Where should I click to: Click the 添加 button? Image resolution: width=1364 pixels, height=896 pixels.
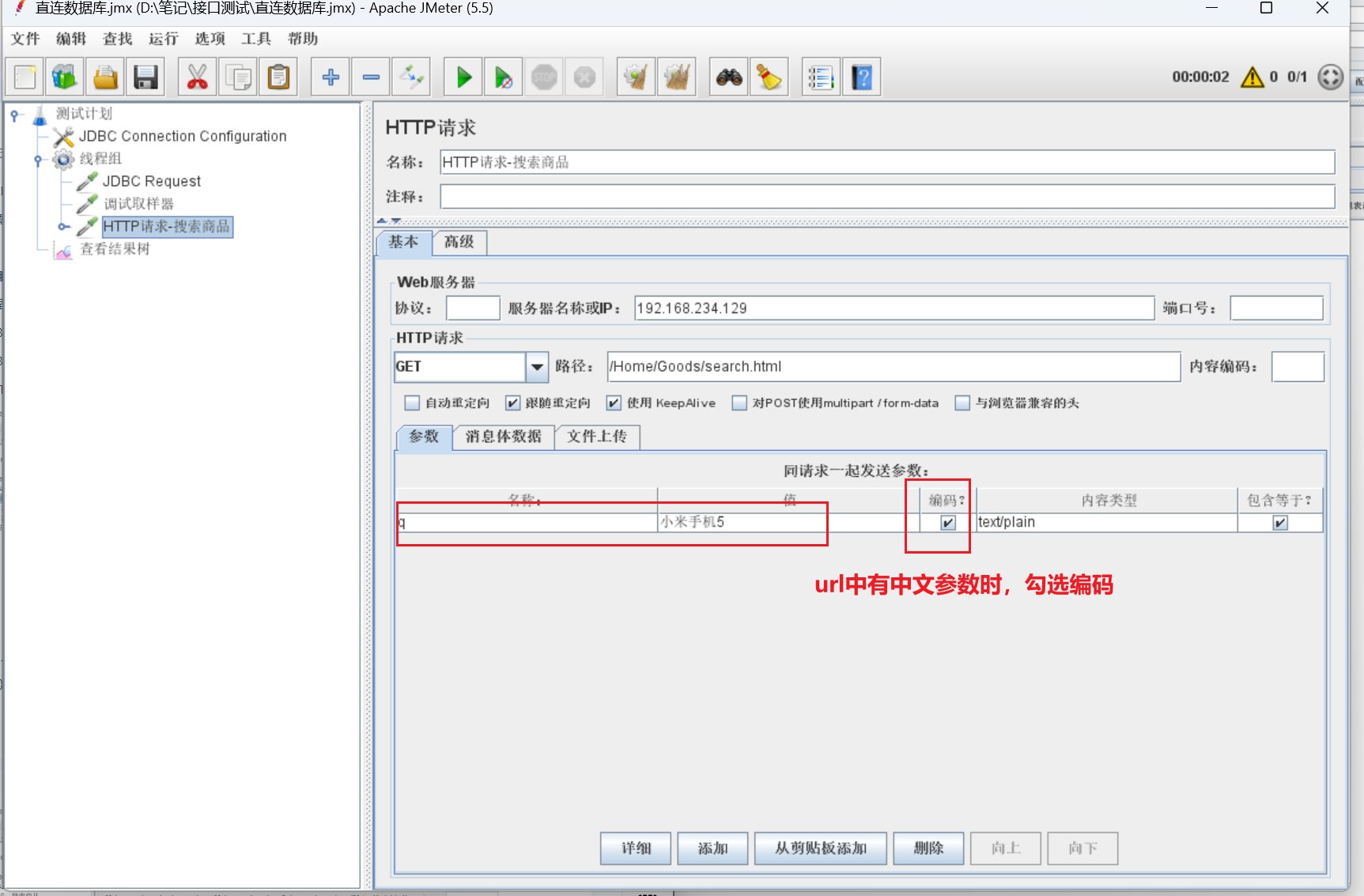click(x=712, y=849)
